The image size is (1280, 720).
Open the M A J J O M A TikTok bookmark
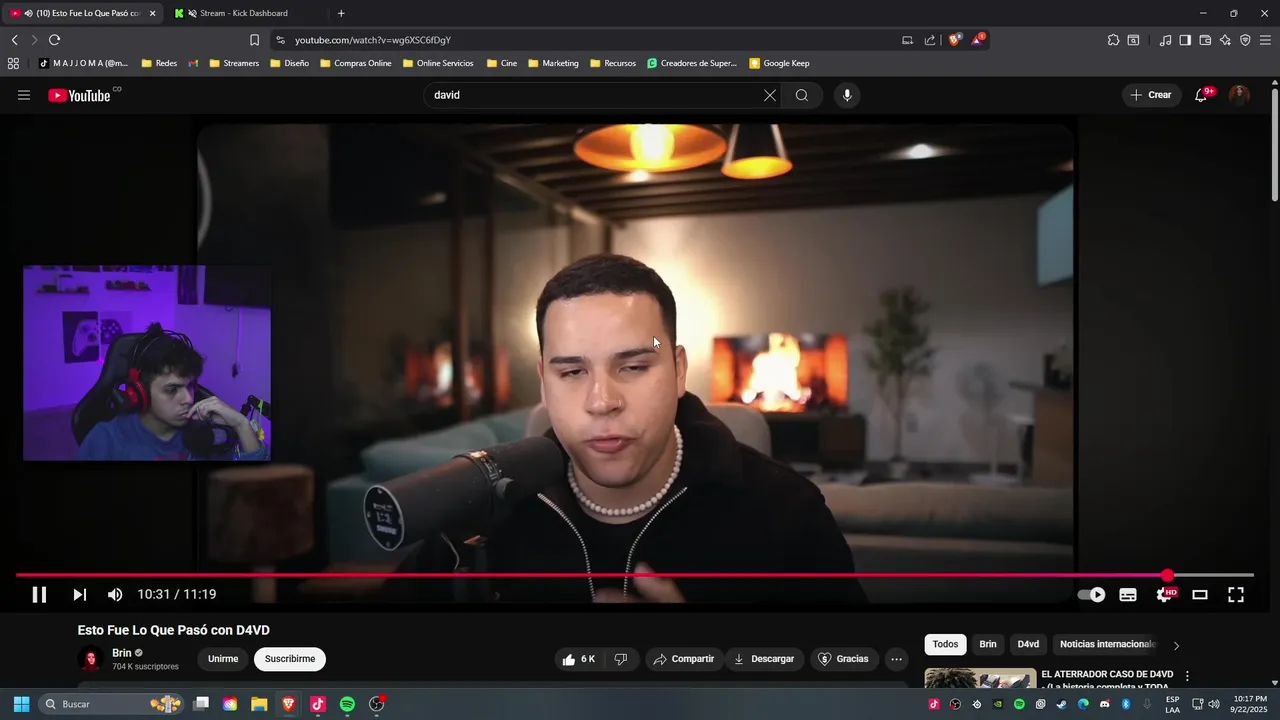(x=83, y=63)
